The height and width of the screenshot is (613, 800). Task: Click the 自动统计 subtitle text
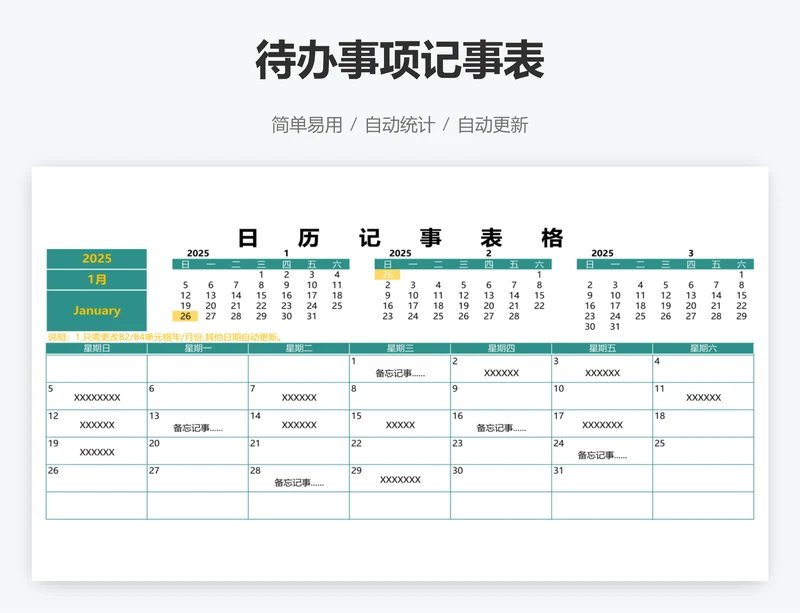tap(400, 125)
